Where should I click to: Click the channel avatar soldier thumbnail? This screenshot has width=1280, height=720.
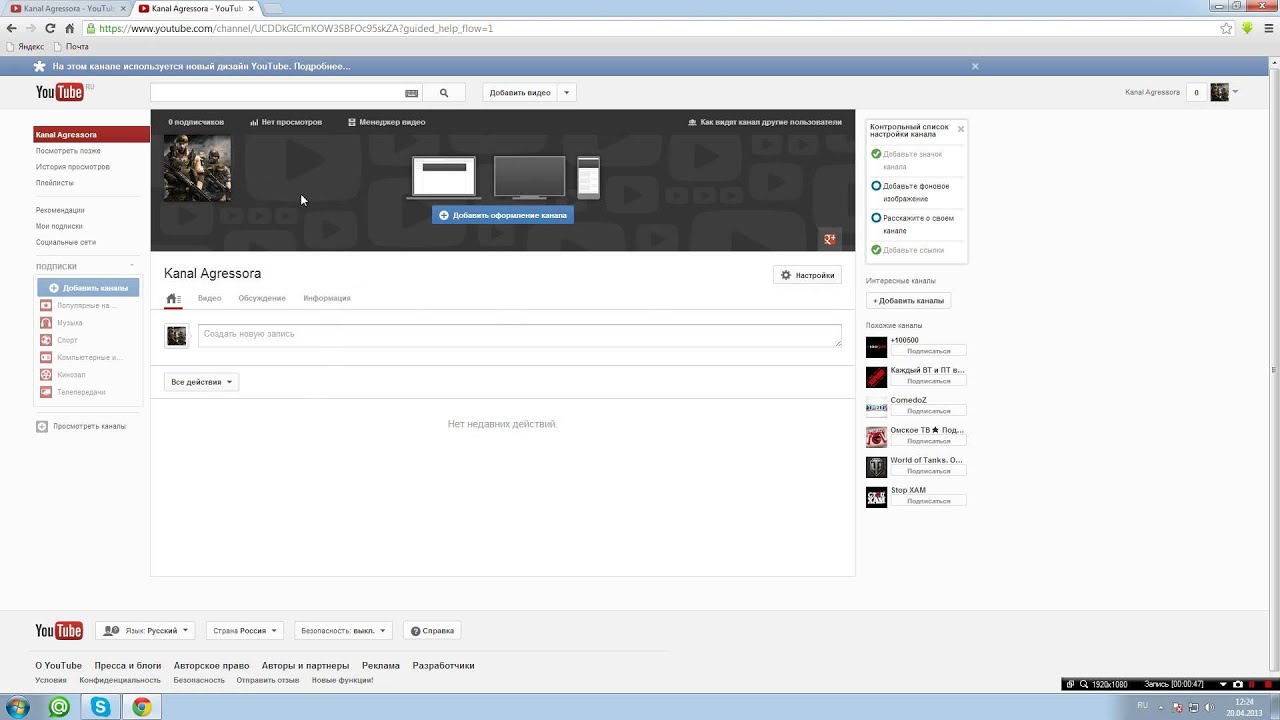point(197,168)
